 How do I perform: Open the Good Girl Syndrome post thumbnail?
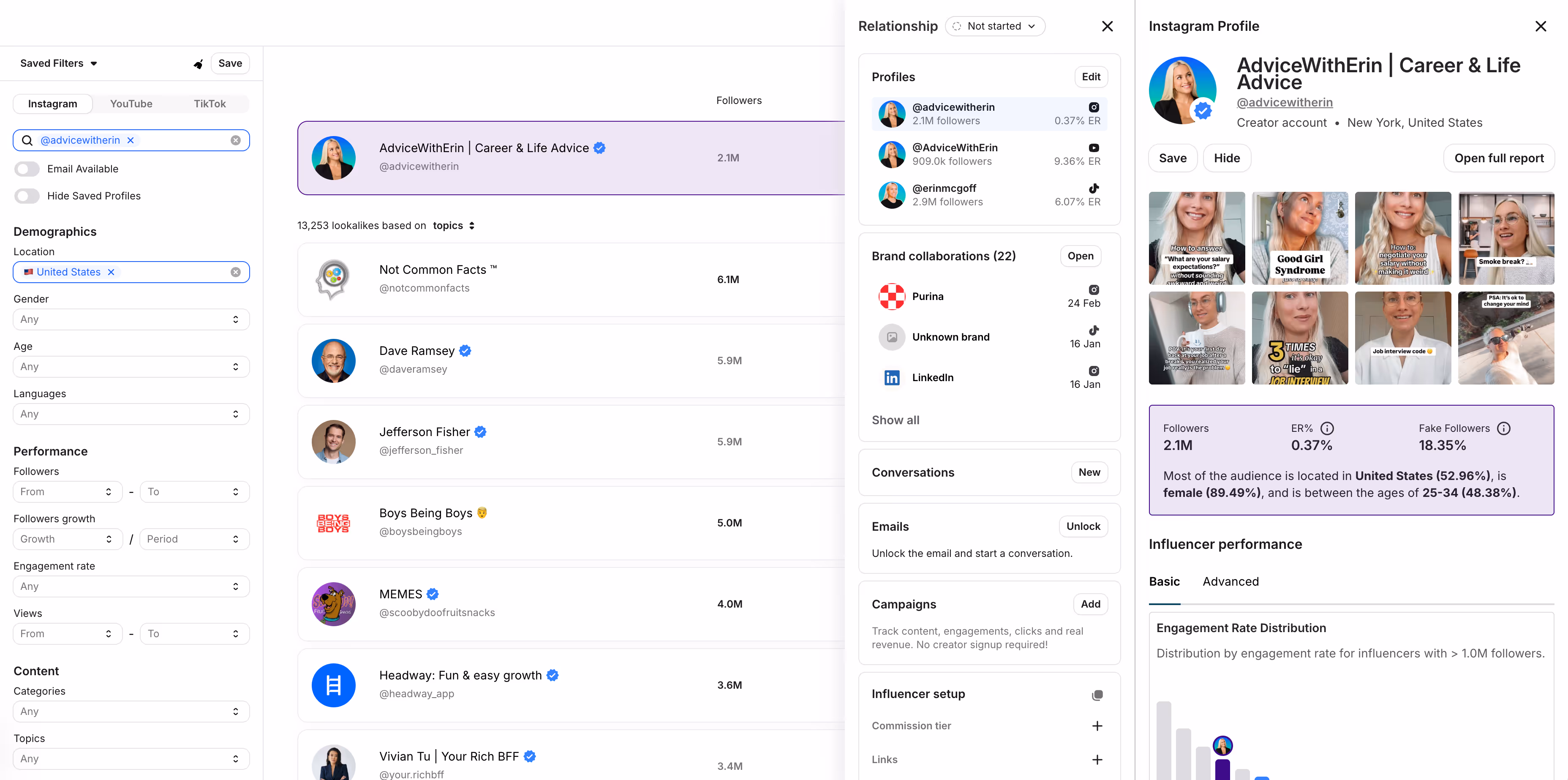tap(1300, 238)
